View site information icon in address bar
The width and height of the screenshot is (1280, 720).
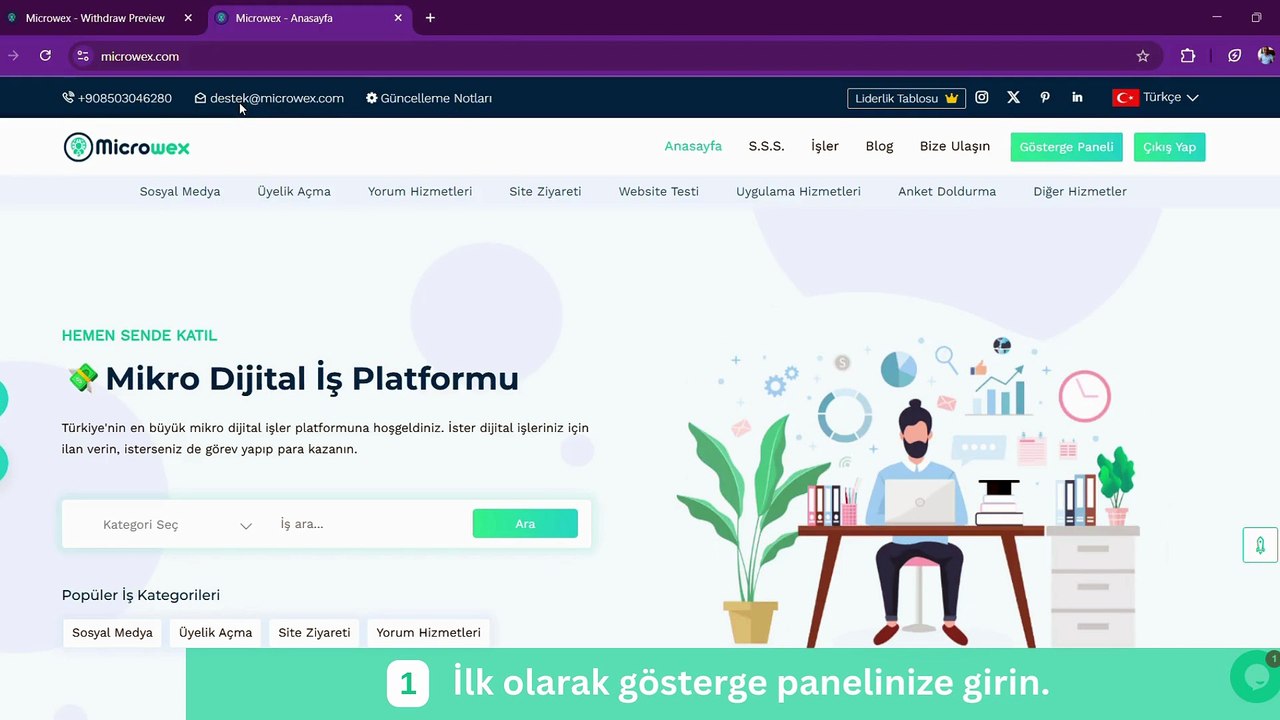click(x=83, y=56)
